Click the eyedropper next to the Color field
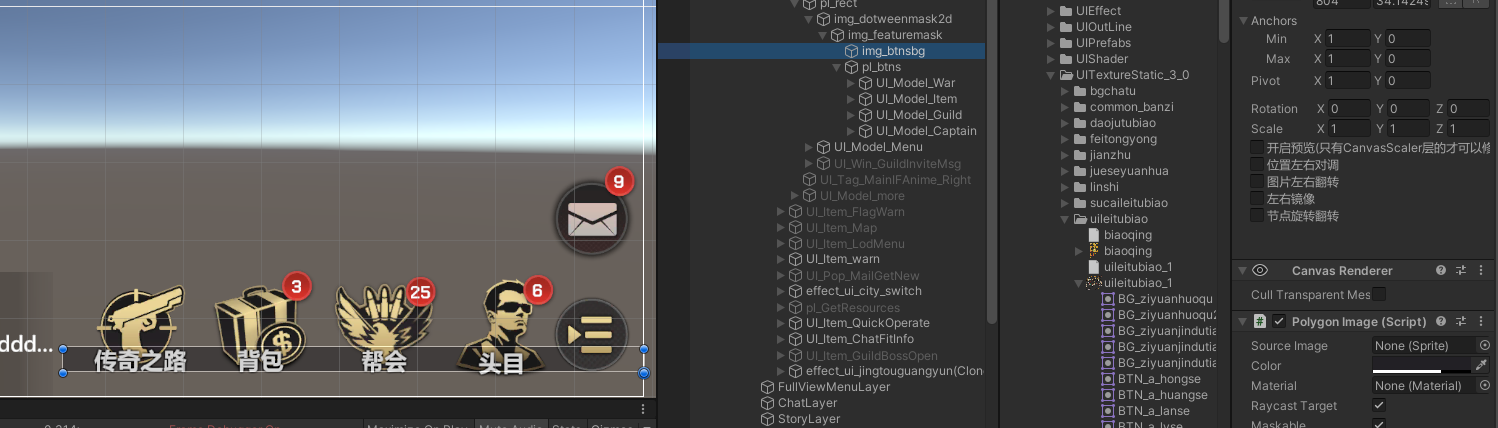 (1483, 366)
